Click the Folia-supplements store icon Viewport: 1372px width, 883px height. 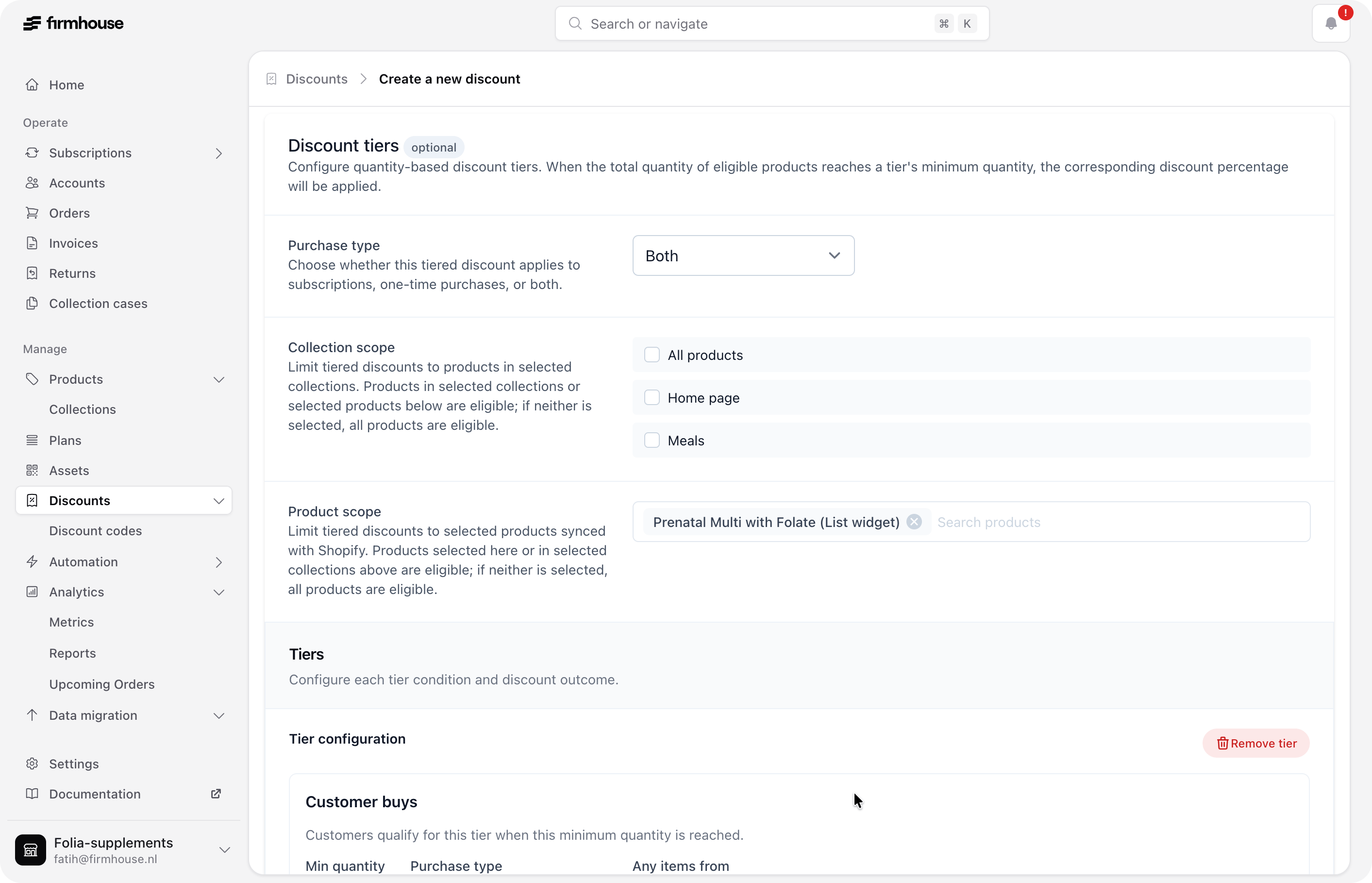pos(31,849)
